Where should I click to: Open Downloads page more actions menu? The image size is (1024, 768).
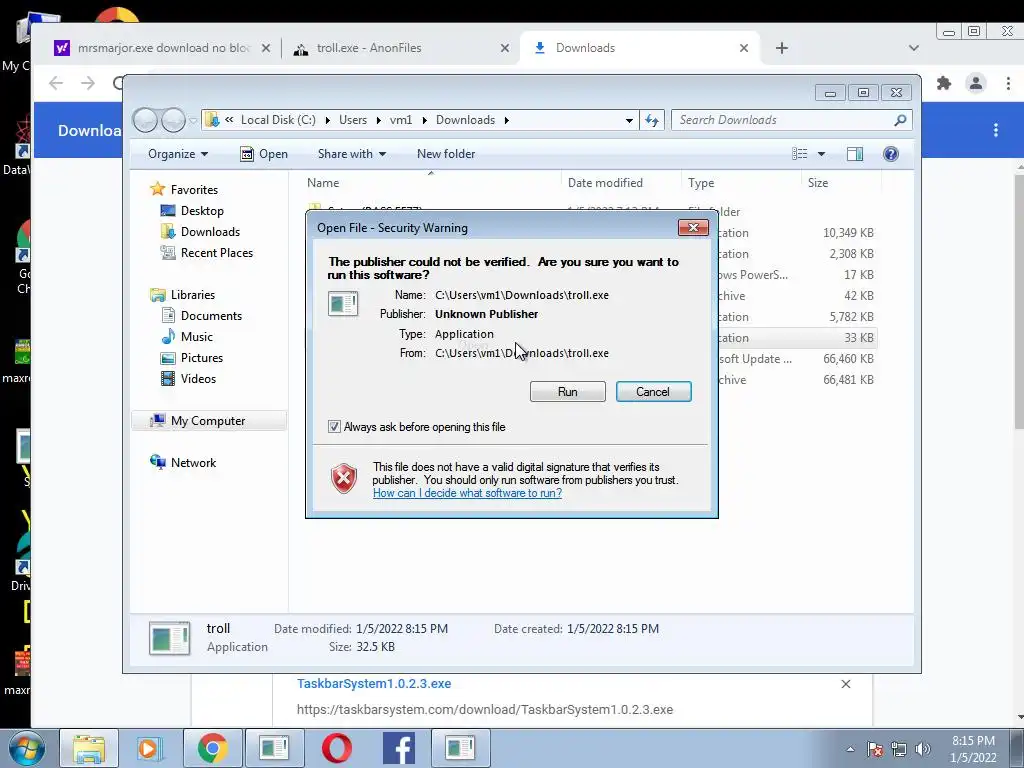[x=996, y=130]
